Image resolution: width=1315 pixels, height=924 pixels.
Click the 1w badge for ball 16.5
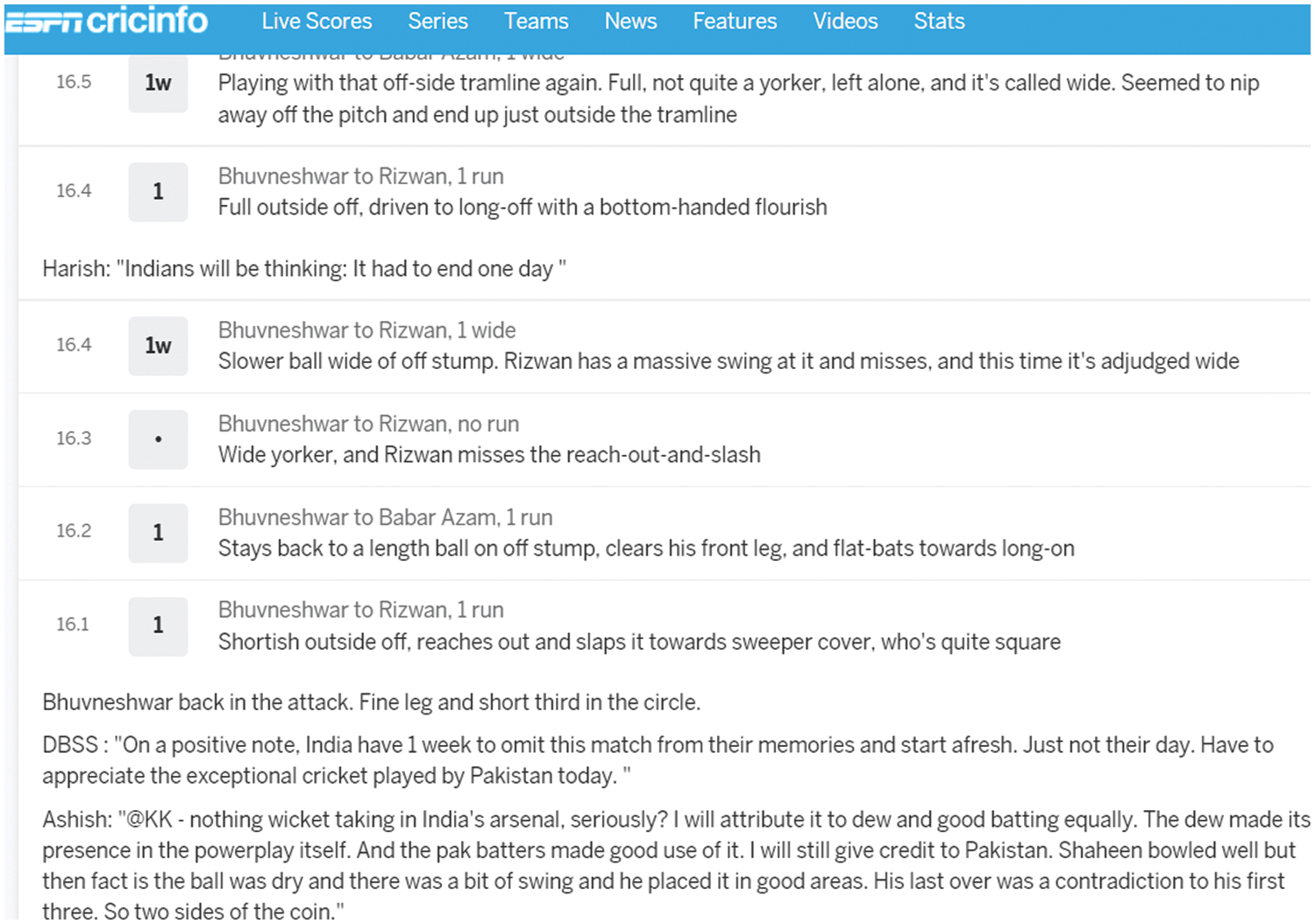(x=158, y=83)
